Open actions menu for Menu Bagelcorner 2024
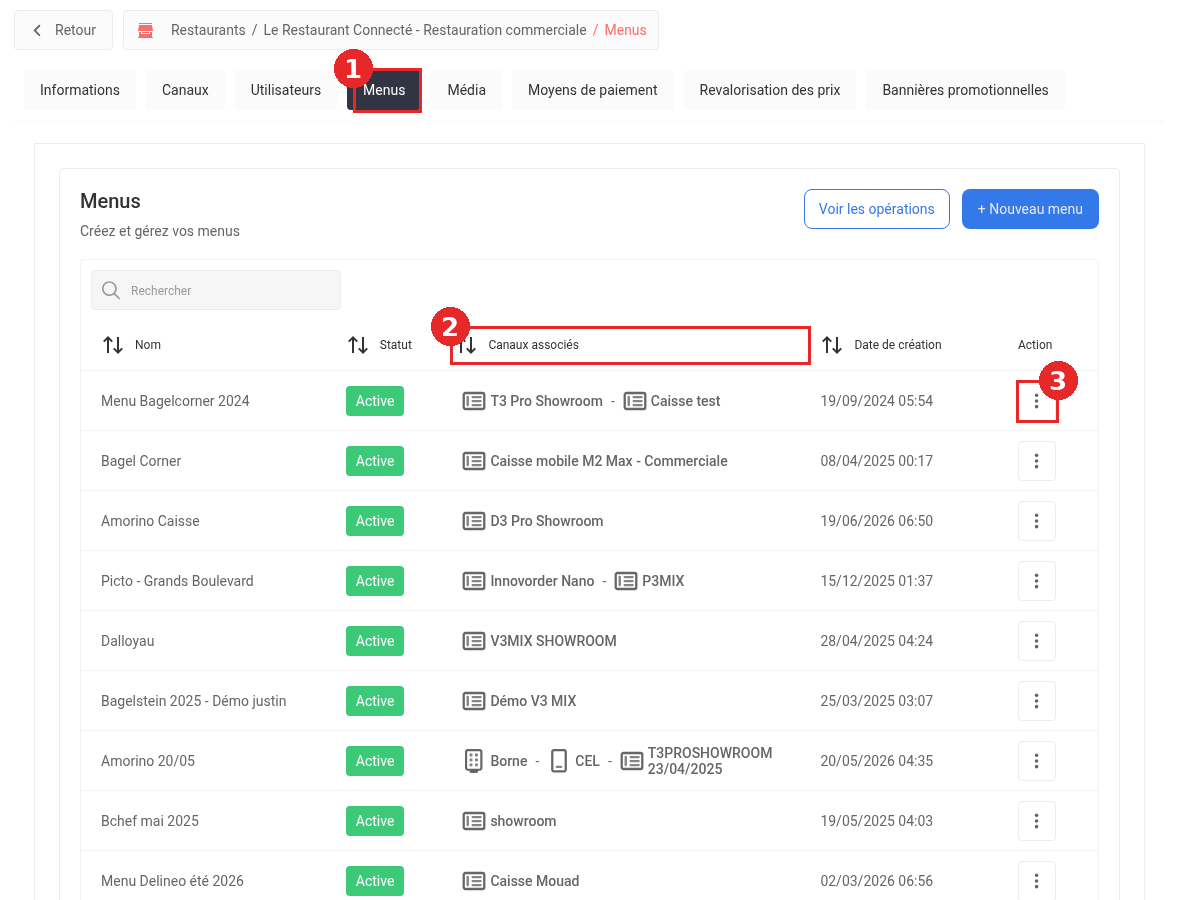1180x900 pixels. pyautogui.click(x=1036, y=401)
